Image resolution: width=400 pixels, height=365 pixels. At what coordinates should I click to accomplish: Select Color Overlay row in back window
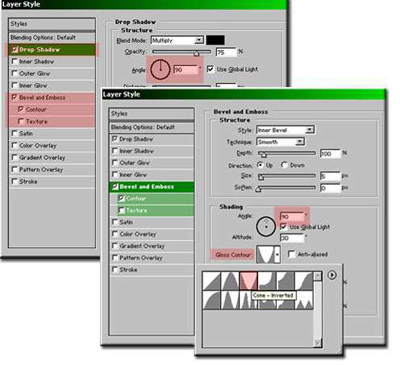[52, 145]
